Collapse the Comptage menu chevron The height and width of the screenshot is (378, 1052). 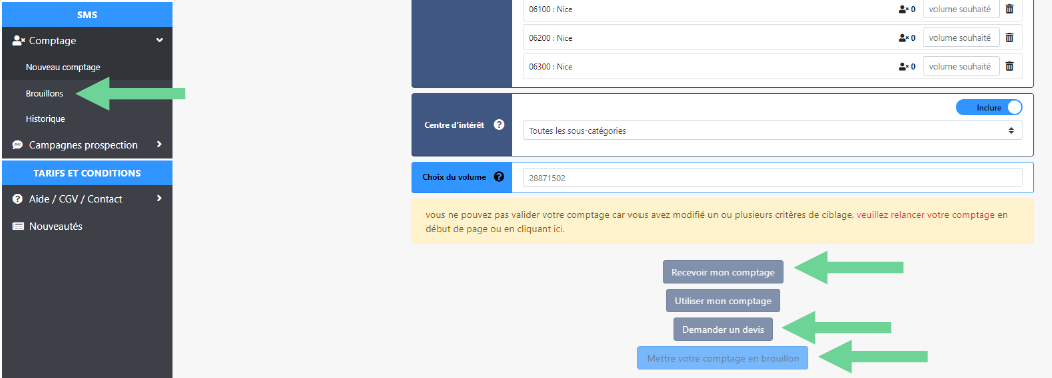click(160, 41)
